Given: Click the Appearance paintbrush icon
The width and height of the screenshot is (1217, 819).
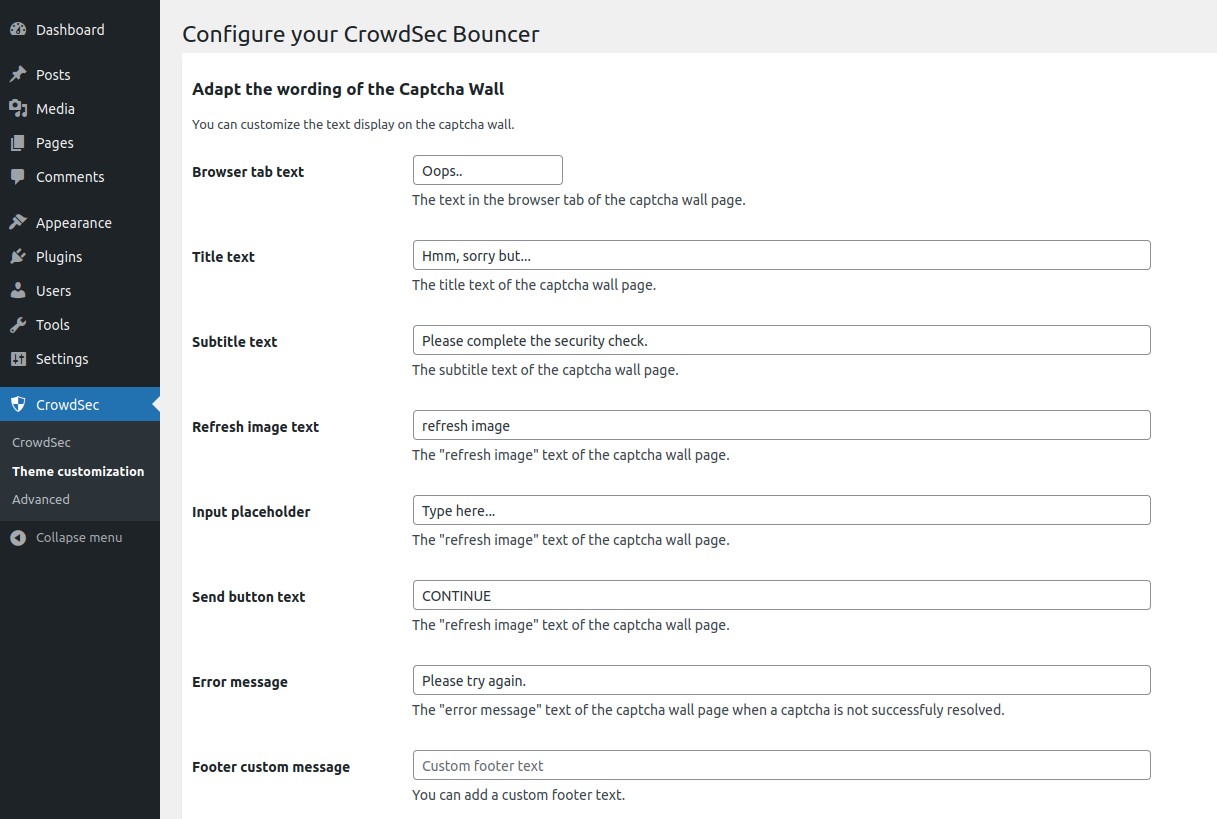Looking at the screenshot, I should coord(18,223).
